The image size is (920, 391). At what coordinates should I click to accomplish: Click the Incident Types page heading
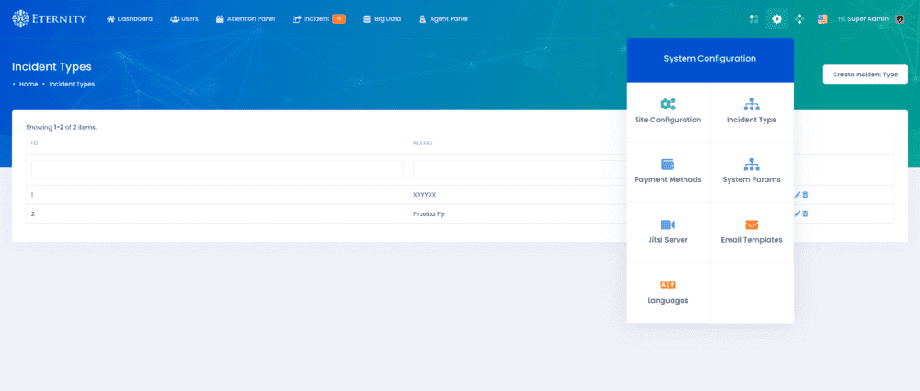pyautogui.click(x=52, y=67)
